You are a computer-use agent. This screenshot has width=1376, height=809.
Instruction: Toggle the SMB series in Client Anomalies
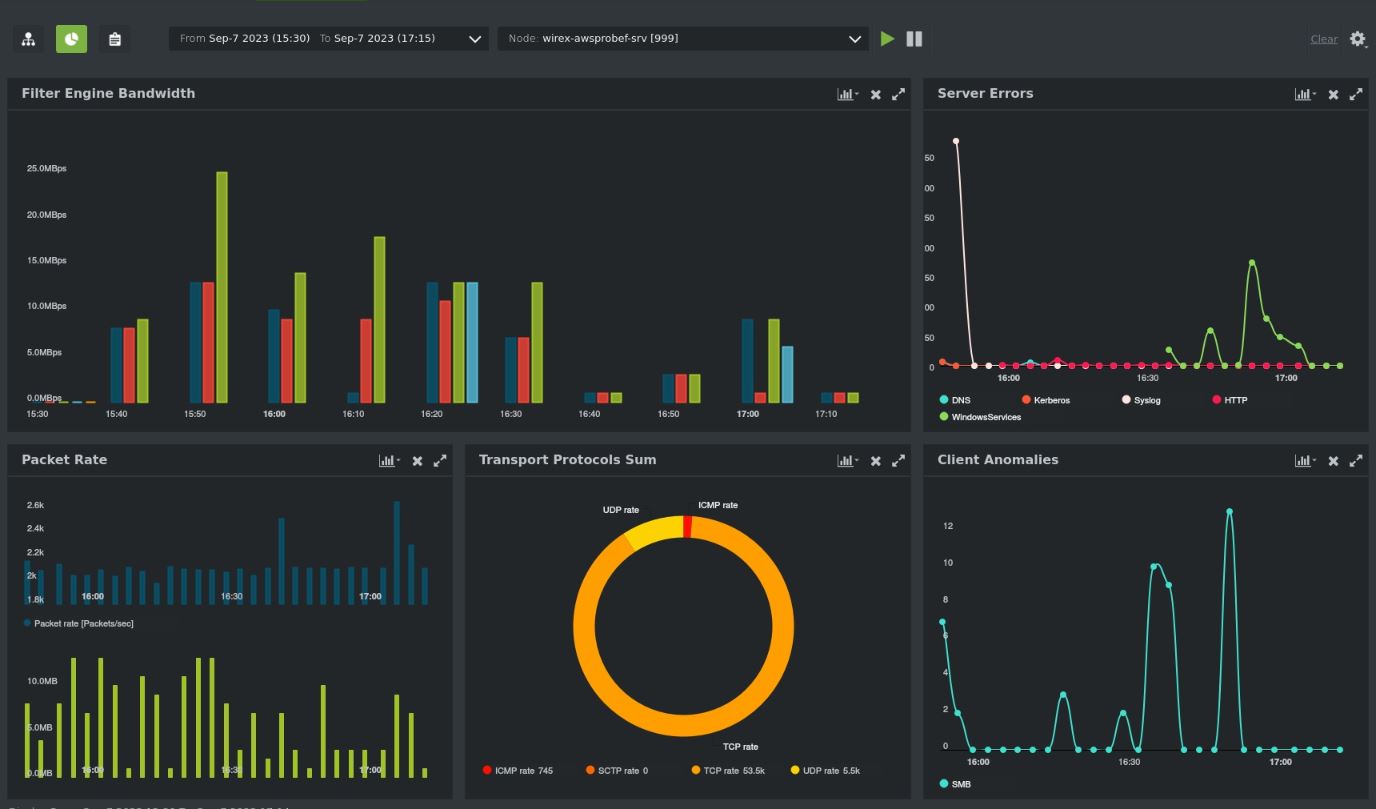pos(960,784)
